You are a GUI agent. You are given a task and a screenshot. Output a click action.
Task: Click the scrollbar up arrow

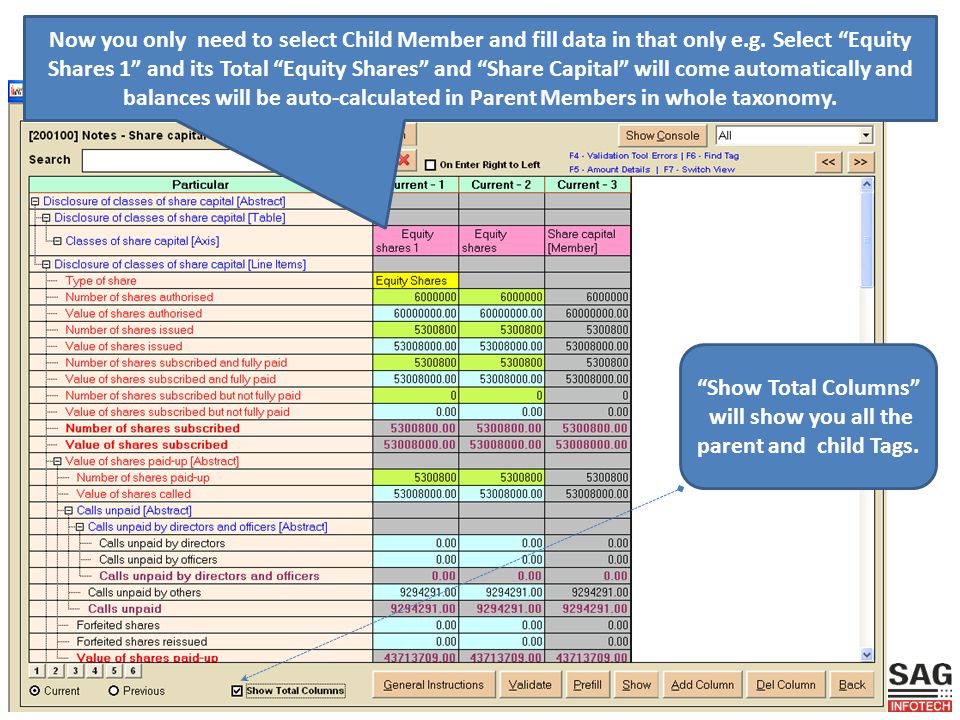pos(867,184)
